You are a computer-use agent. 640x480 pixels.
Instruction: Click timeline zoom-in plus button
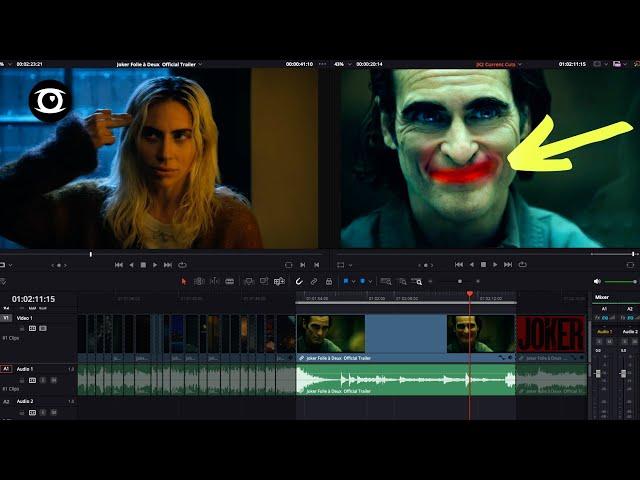pos(478,281)
